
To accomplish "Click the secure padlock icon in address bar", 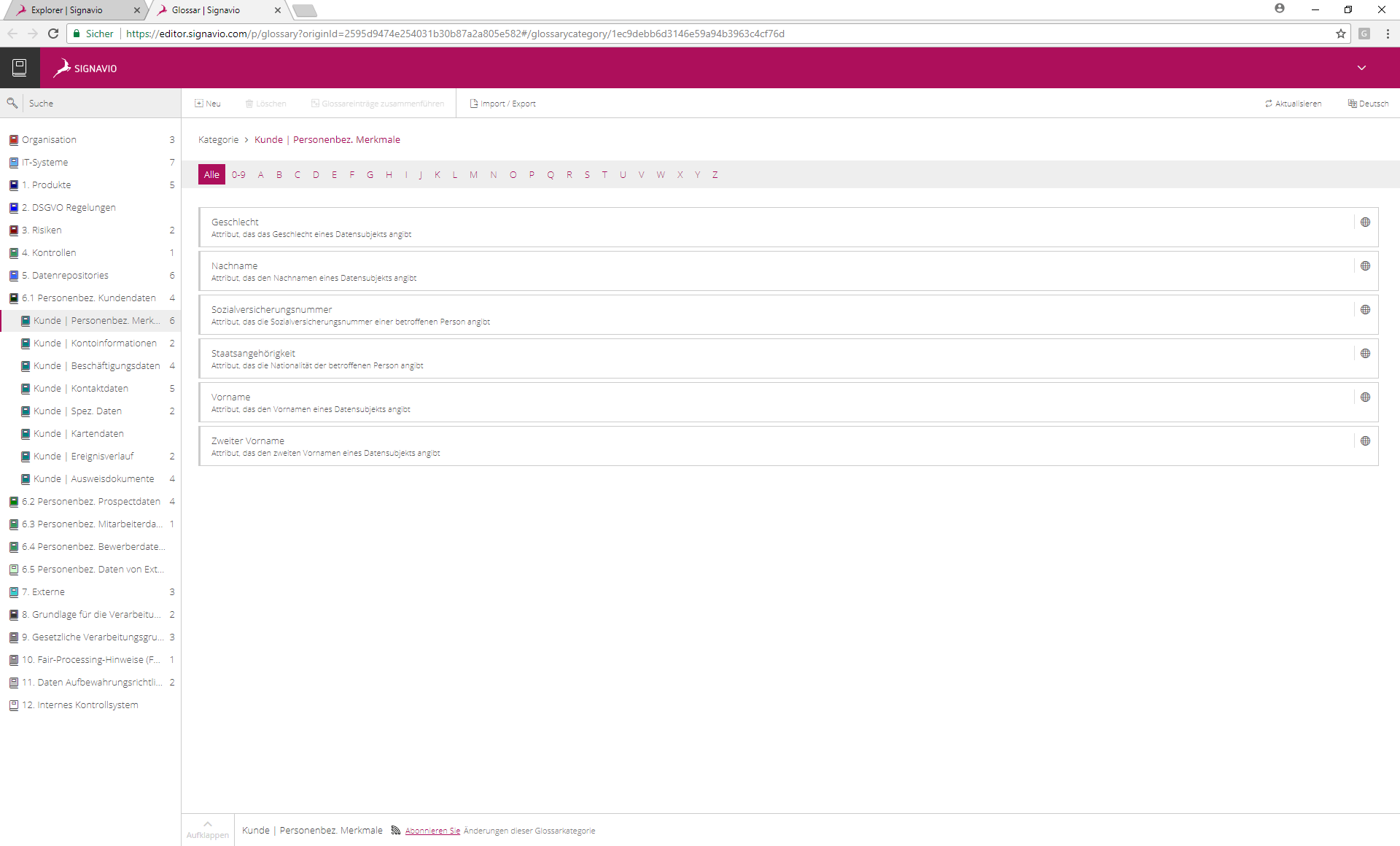I will tap(77, 34).
